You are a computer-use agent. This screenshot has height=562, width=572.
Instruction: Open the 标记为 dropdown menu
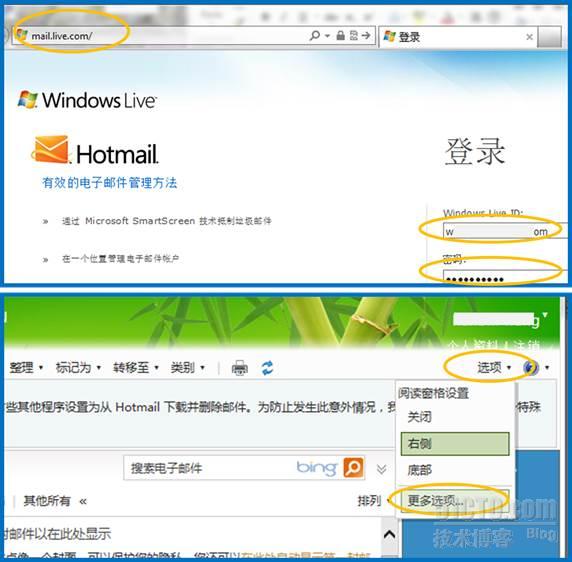[x=78, y=368]
